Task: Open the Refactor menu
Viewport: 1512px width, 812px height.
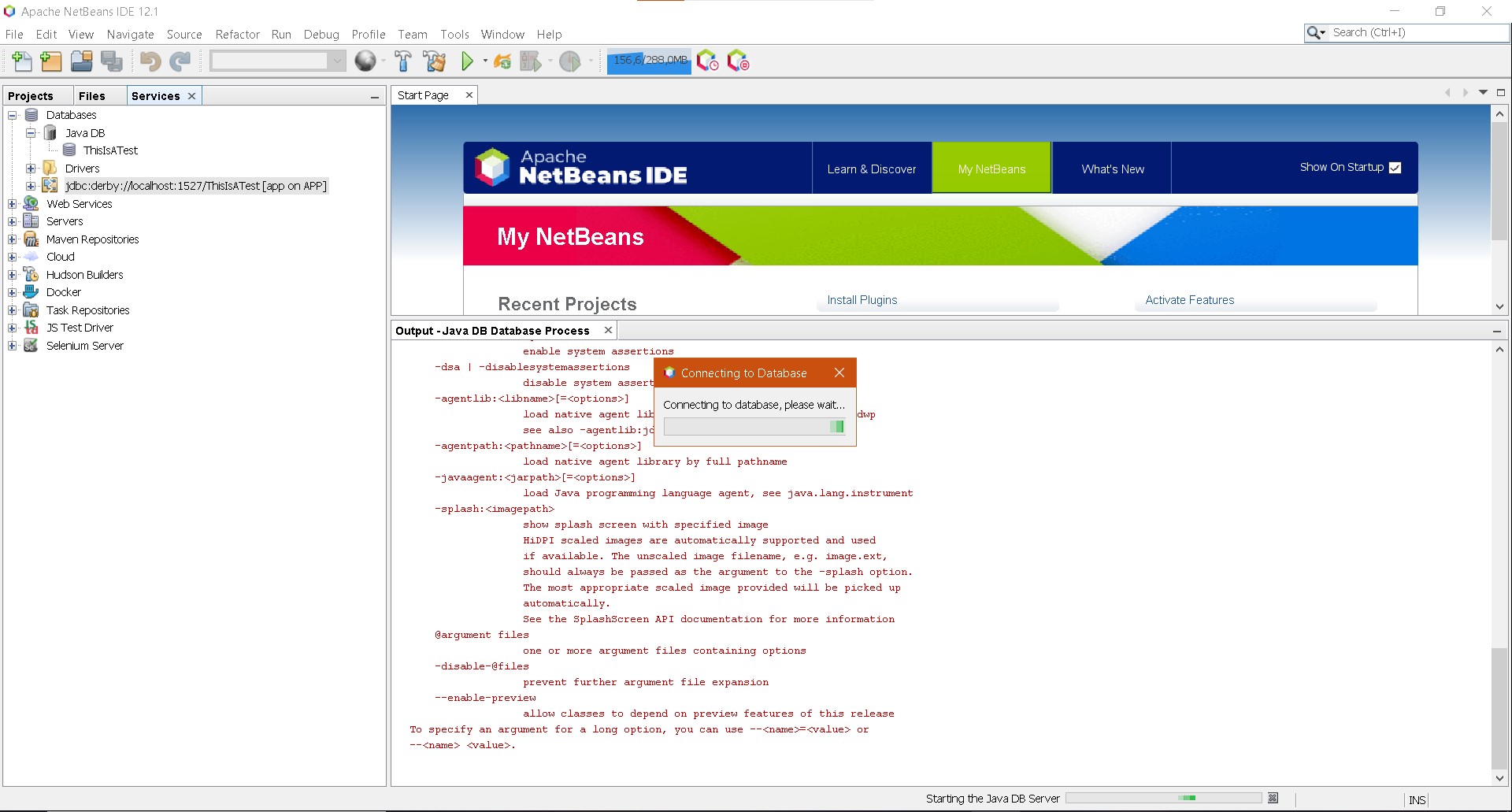Action: pos(237,35)
